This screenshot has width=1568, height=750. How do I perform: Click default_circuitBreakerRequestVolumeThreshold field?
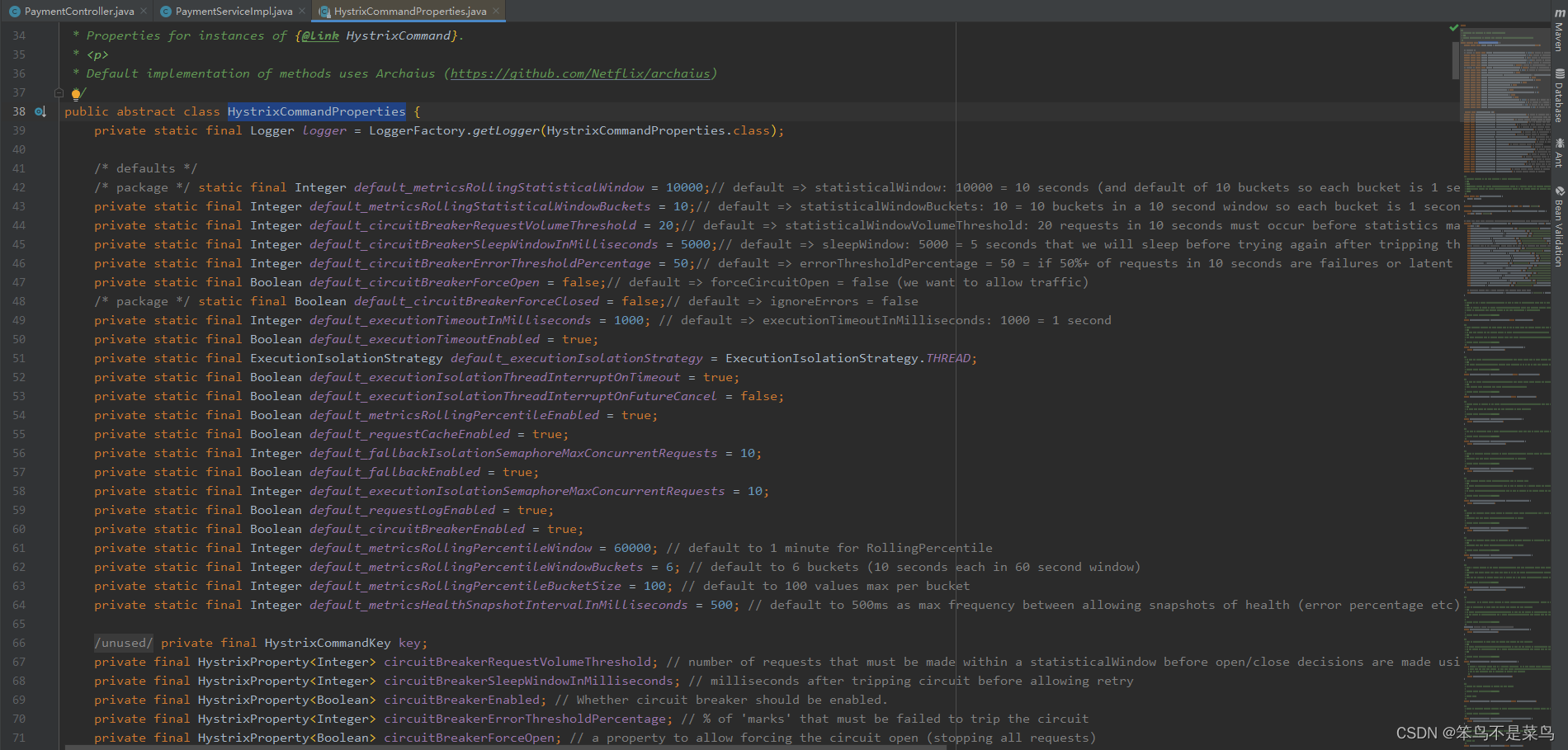473,225
